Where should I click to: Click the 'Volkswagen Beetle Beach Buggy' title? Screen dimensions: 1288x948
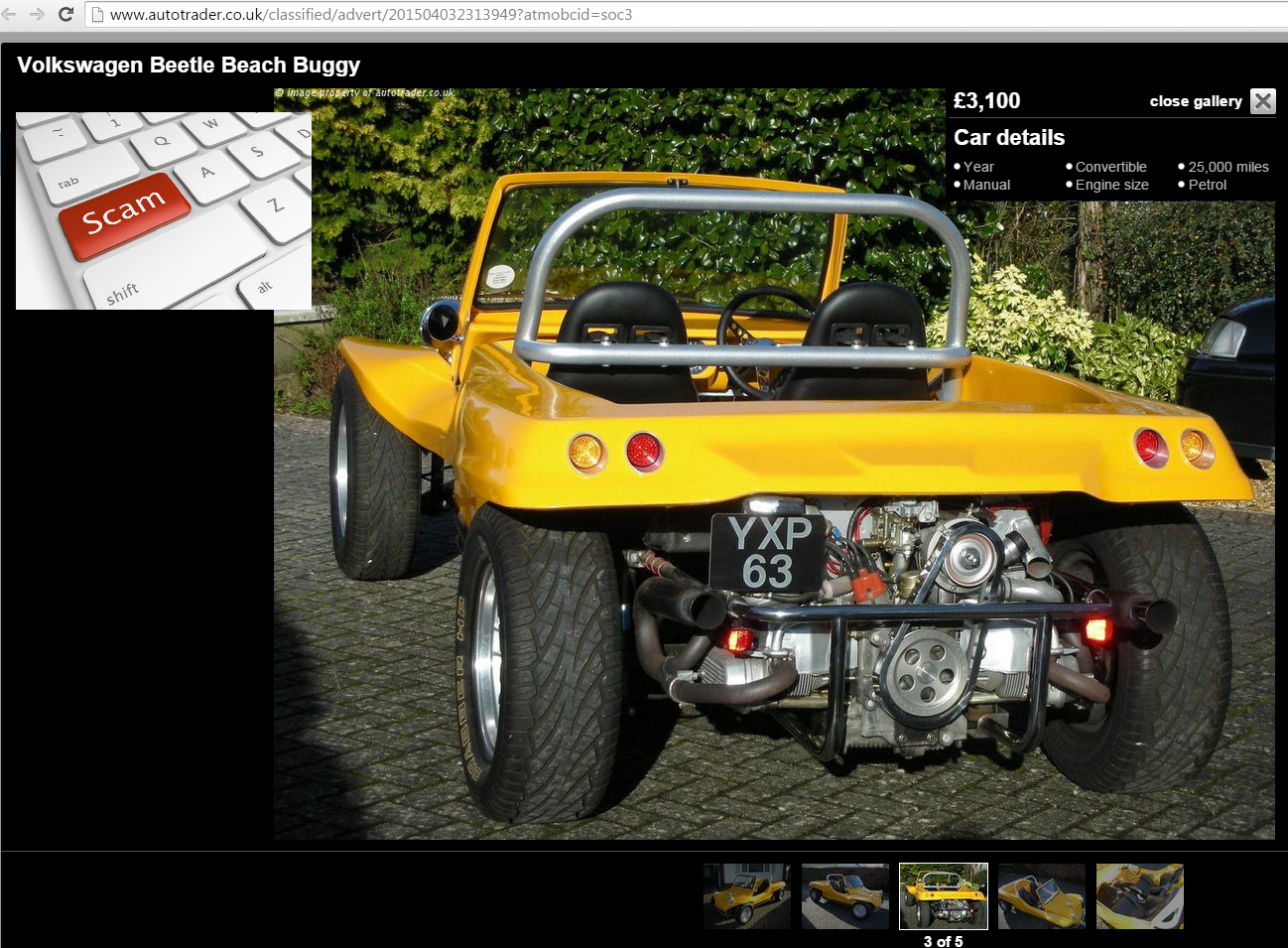(x=189, y=66)
